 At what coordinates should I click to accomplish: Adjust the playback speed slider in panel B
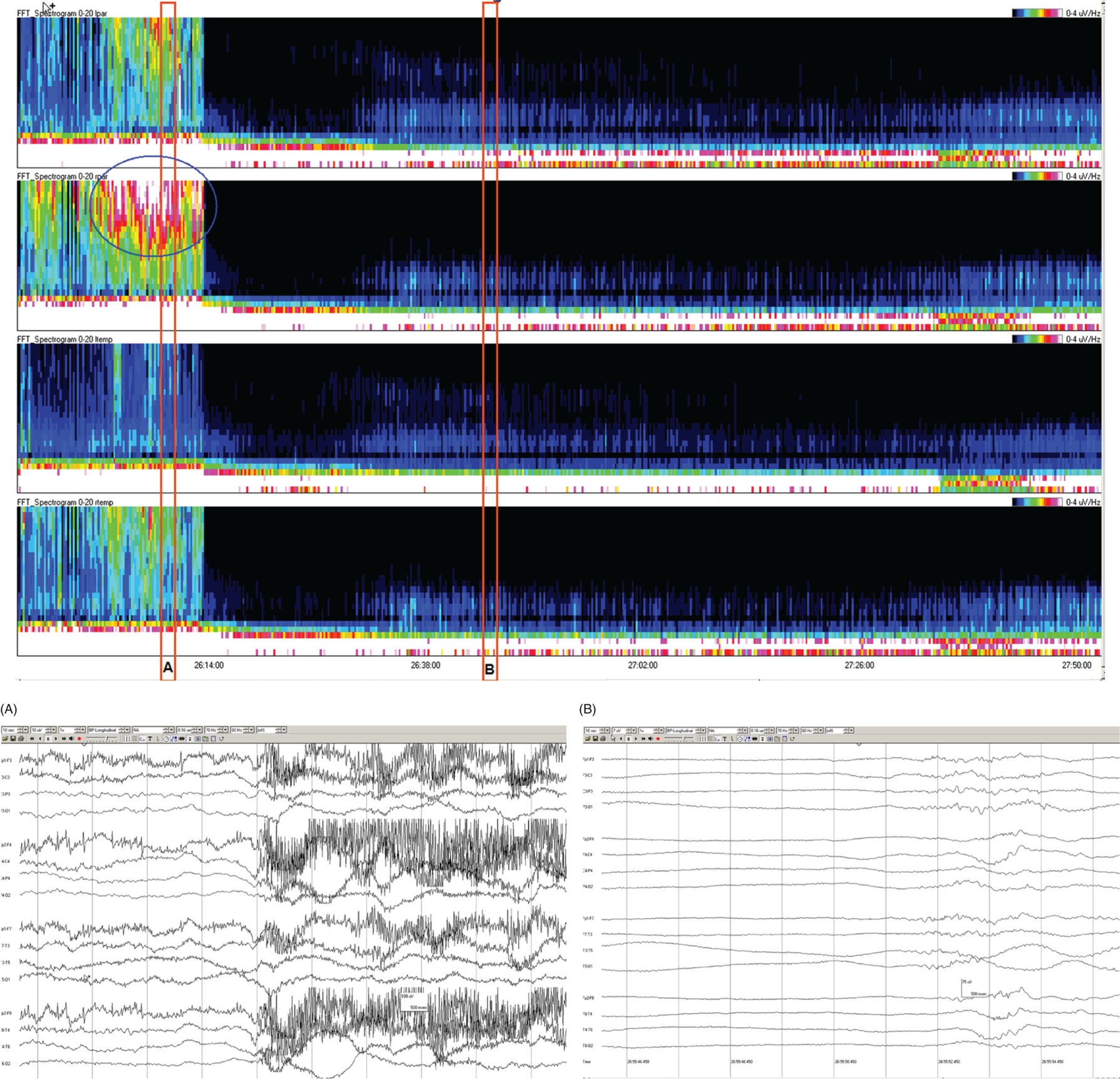(x=680, y=739)
